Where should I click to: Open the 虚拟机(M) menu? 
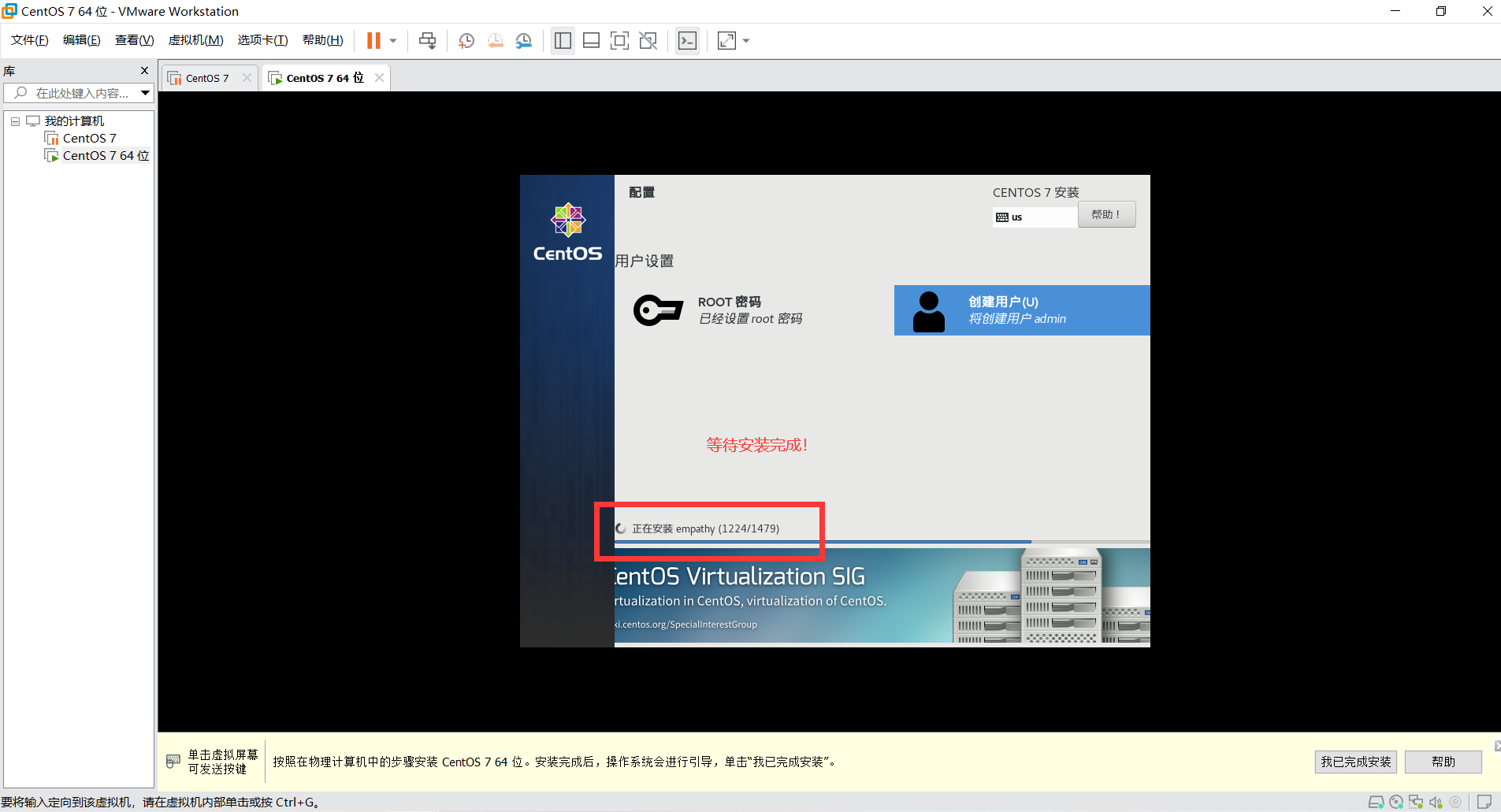pos(196,40)
